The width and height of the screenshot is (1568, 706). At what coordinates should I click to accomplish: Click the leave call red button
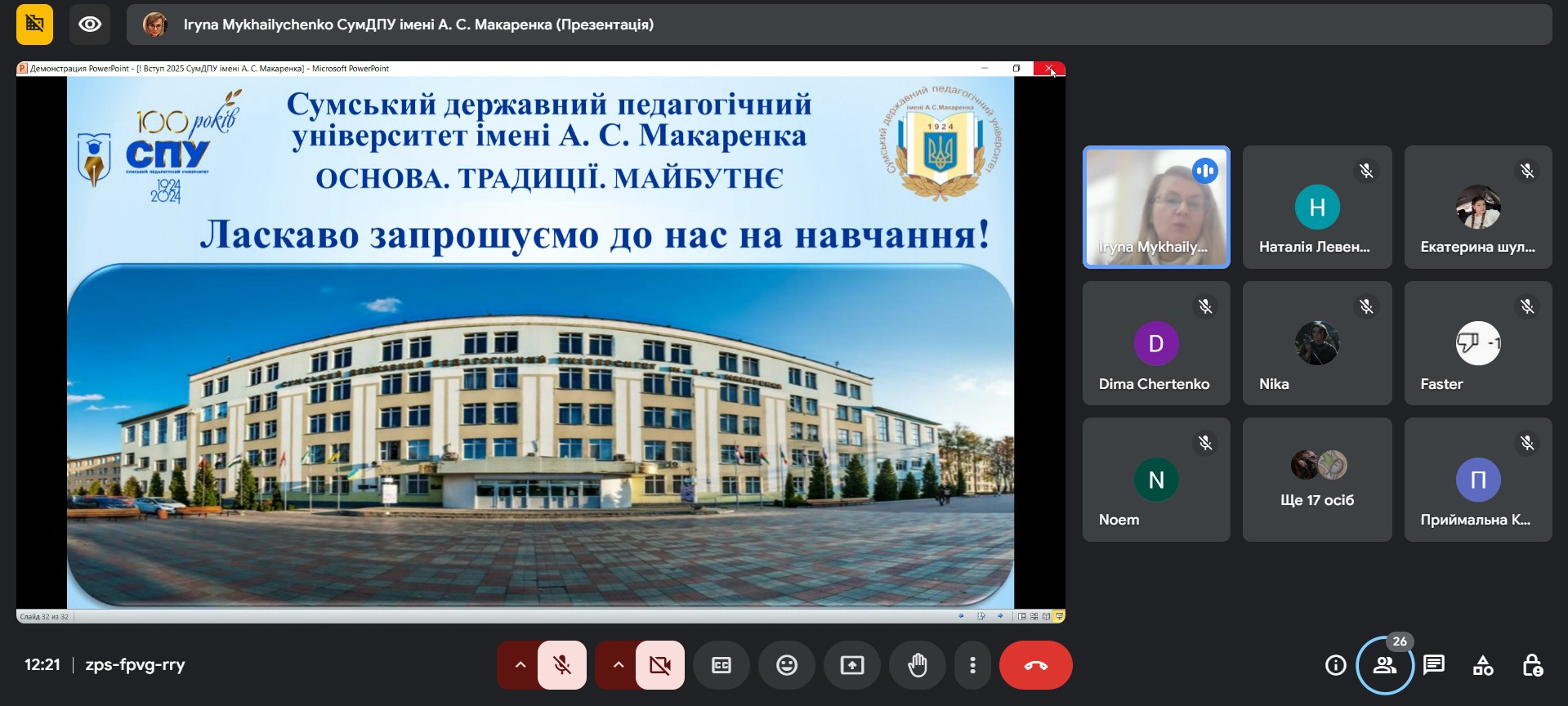(1035, 665)
